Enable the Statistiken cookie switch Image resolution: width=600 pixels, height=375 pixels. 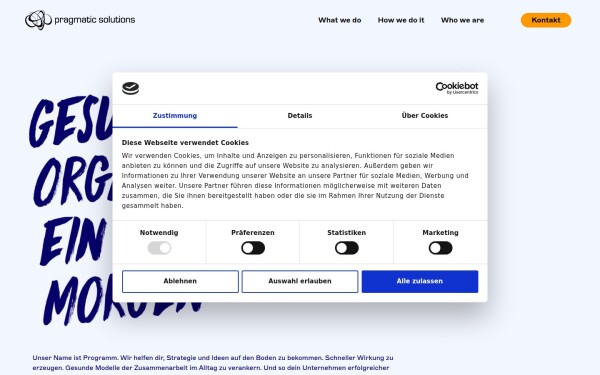347,248
